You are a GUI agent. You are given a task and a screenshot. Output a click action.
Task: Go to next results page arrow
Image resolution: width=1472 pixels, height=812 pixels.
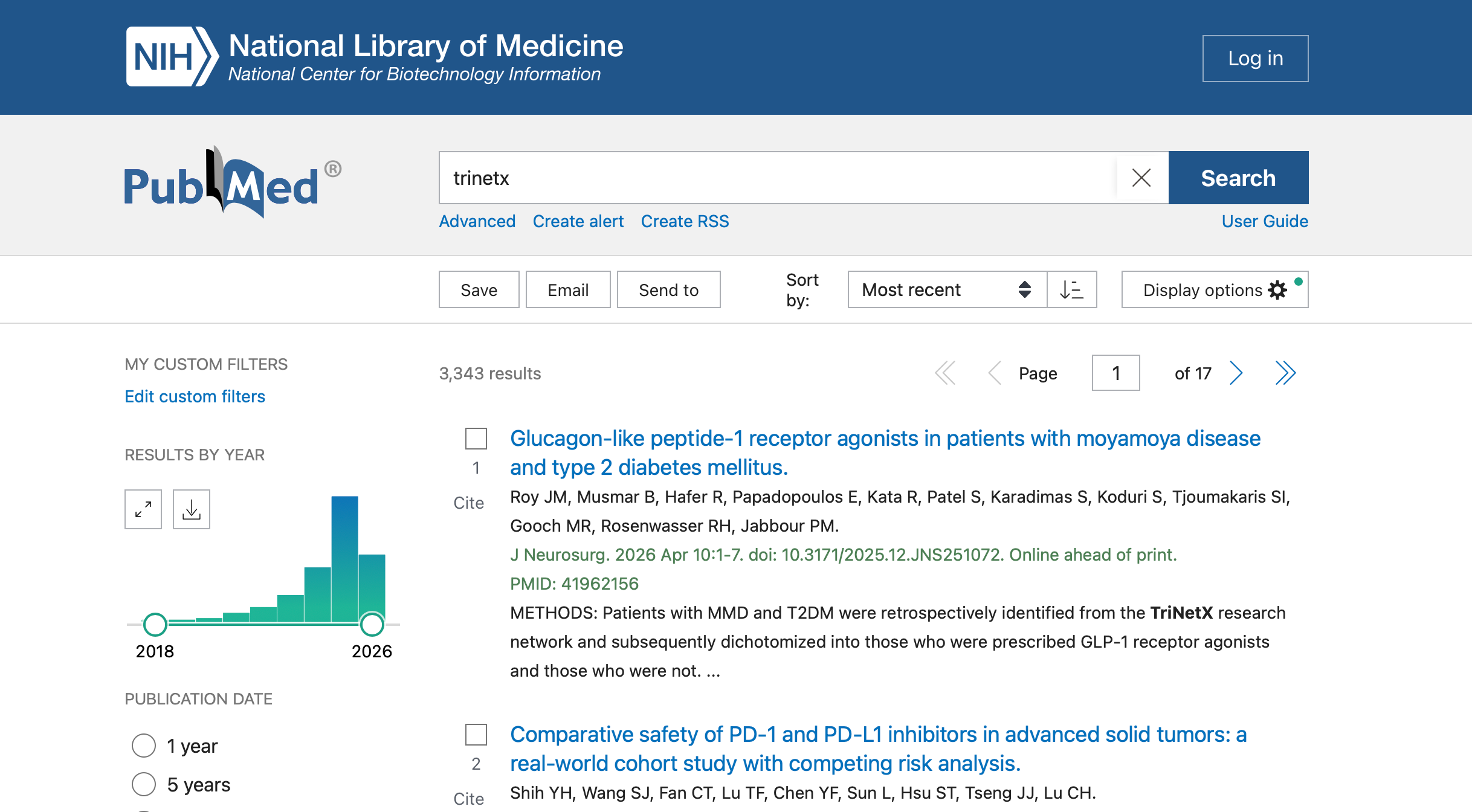[x=1236, y=373]
